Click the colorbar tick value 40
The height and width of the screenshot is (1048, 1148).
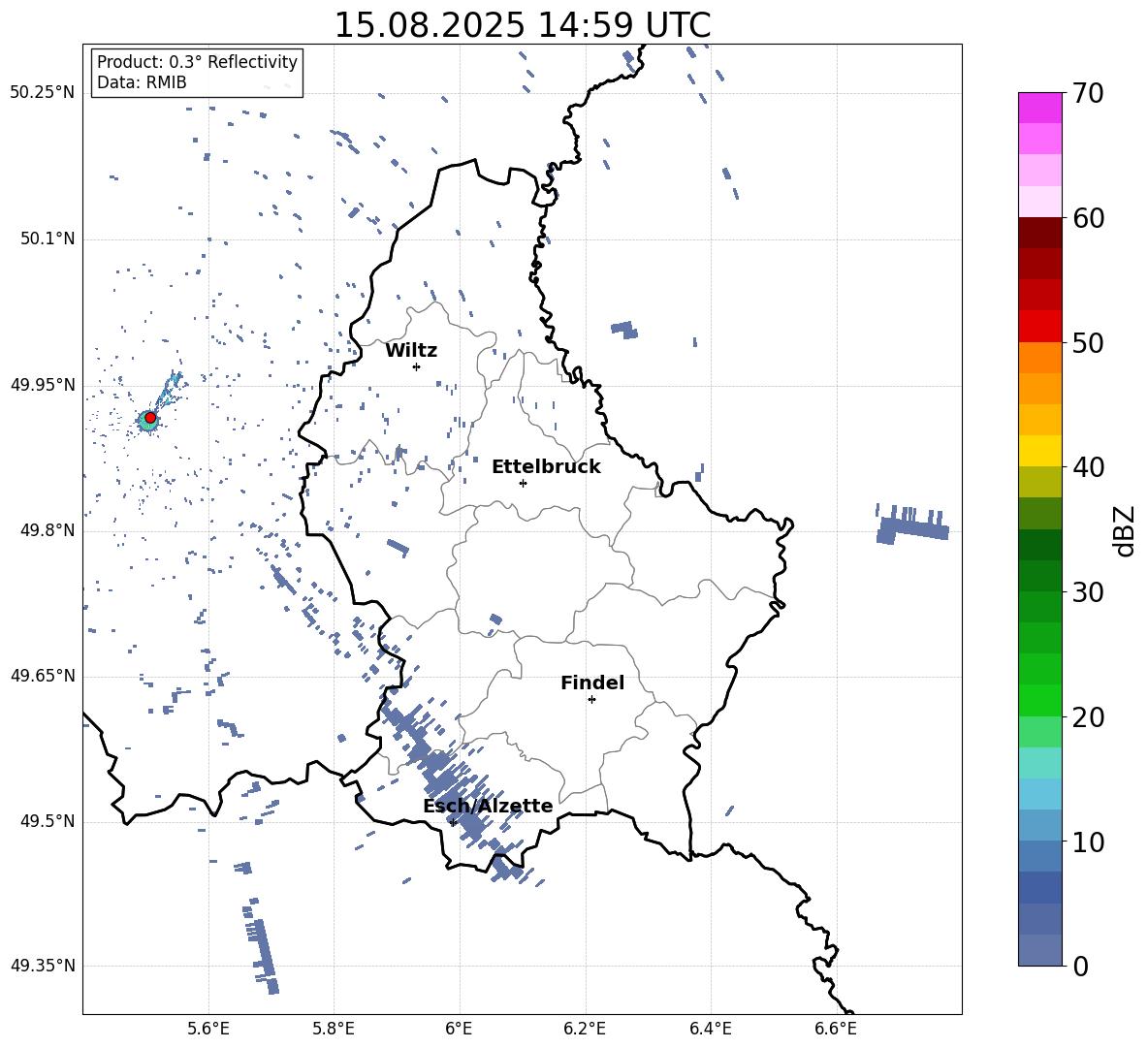click(x=1088, y=467)
